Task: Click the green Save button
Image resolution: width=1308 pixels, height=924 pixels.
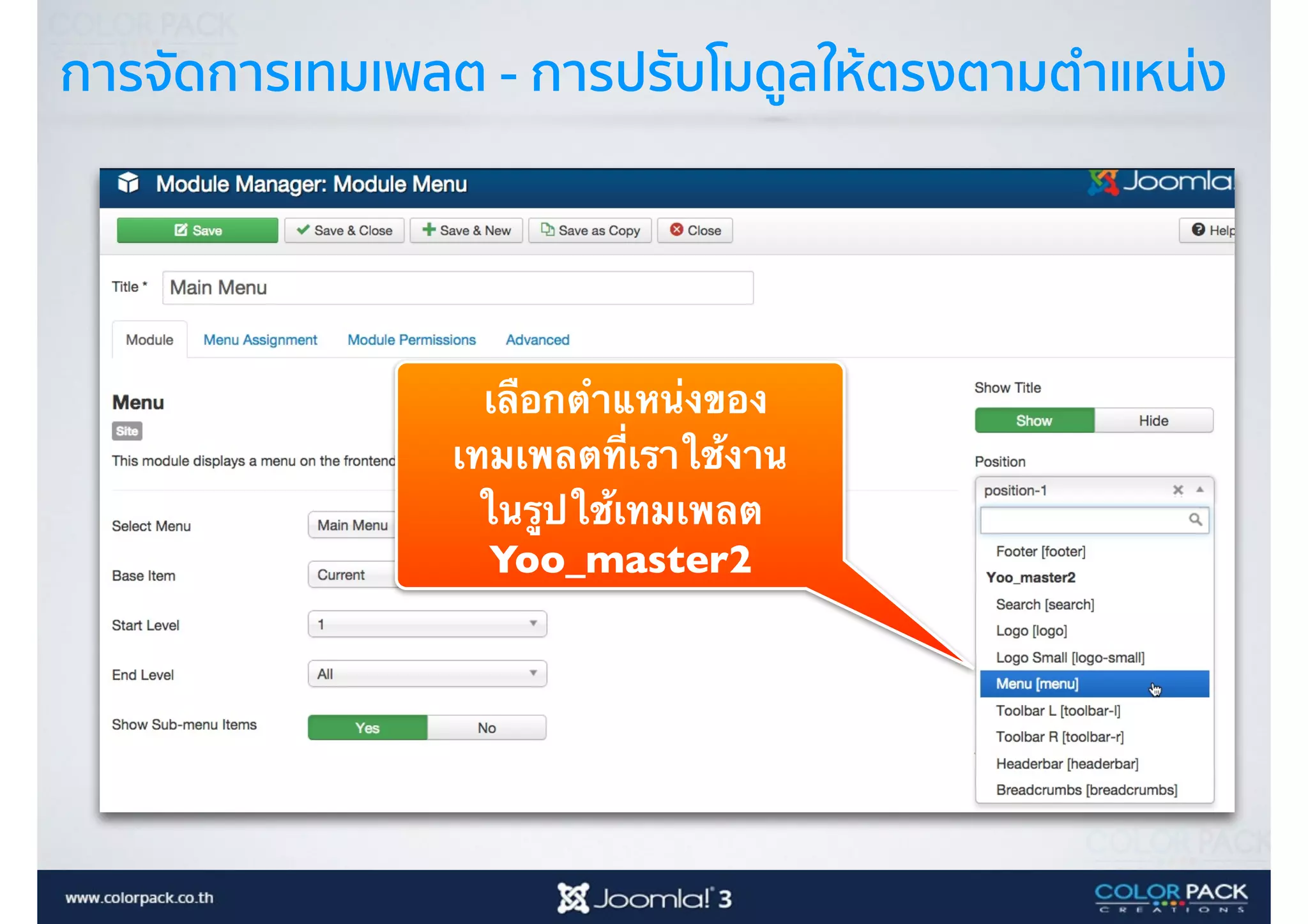Action: (x=197, y=231)
